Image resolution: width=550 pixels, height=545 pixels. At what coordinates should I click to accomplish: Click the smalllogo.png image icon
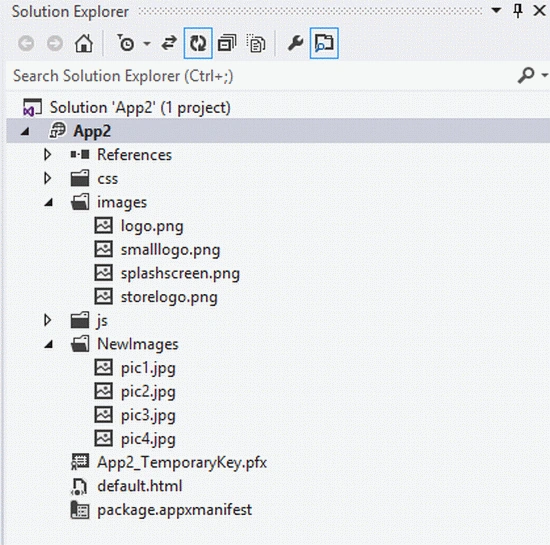point(104,249)
